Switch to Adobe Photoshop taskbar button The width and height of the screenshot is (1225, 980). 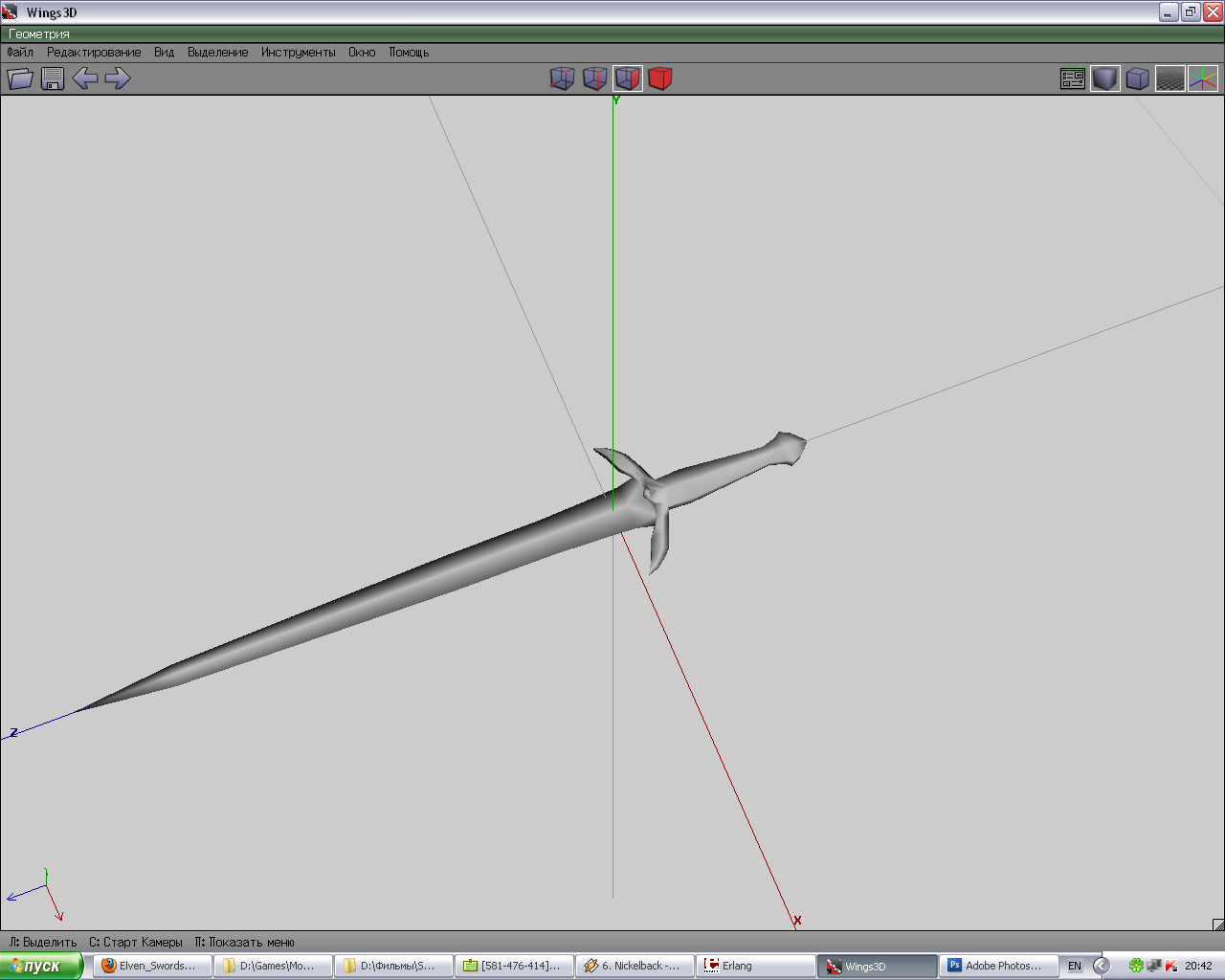click(x=998, y=966)
